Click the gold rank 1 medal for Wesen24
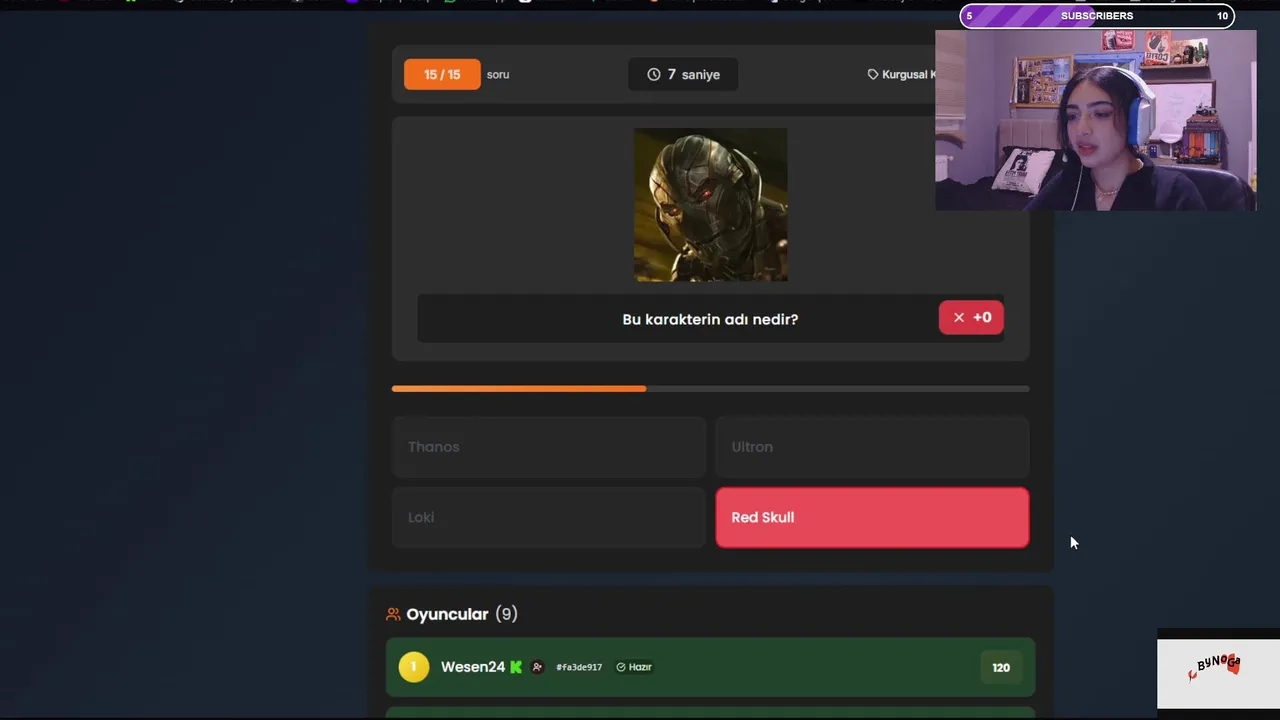This screenshot has width=1280, height=720. point(414,667)
